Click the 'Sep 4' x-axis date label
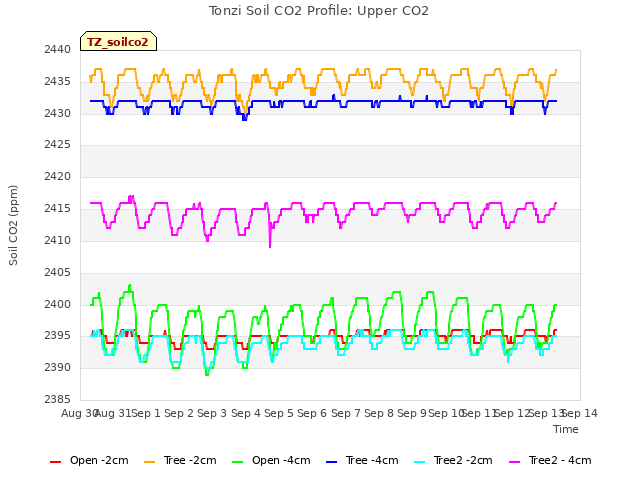640x480 pixels. point(246,413)
